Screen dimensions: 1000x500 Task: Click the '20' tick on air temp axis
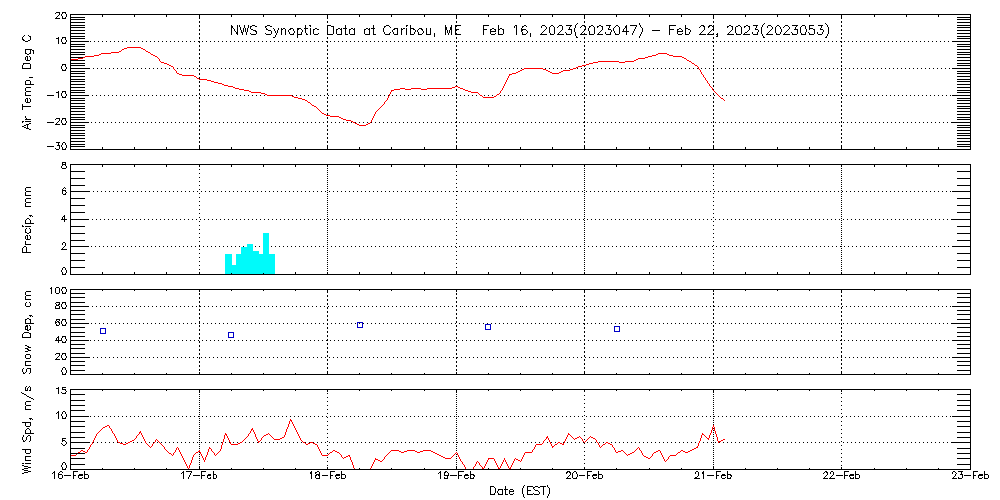click(x=60, y=15)
